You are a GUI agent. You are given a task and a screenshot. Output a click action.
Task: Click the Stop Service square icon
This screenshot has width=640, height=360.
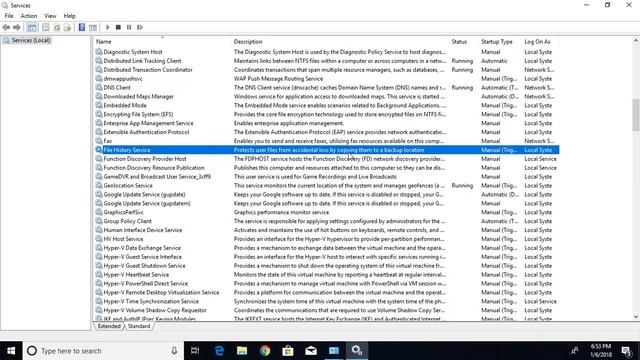(118, 27)
